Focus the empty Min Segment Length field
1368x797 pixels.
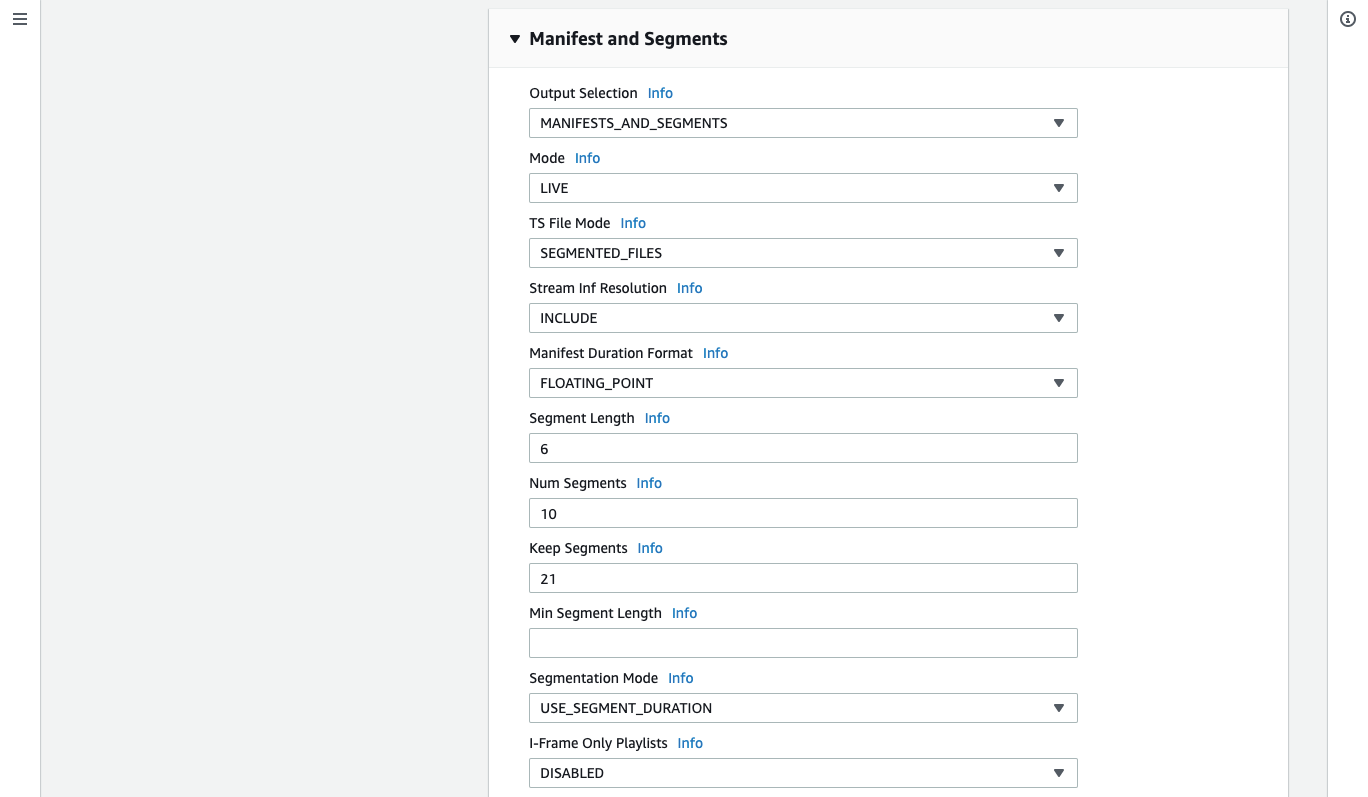pyautogui.click(x=803, y=643)
